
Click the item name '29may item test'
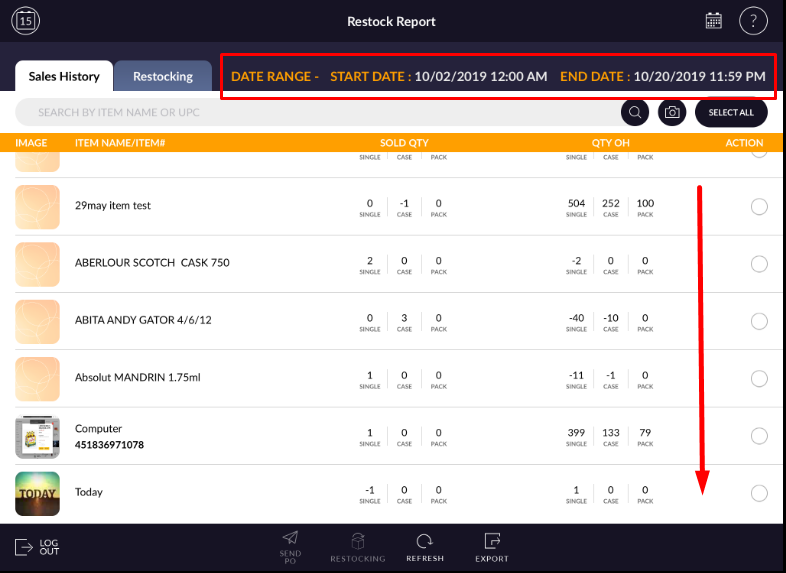113,206
